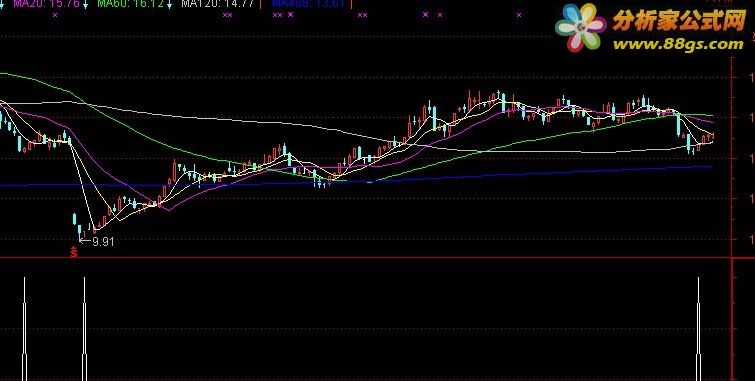This screenshot has width=755, height=381.
Task: Click the red horizontal divider between chart panels
Action: pos(366,258)
